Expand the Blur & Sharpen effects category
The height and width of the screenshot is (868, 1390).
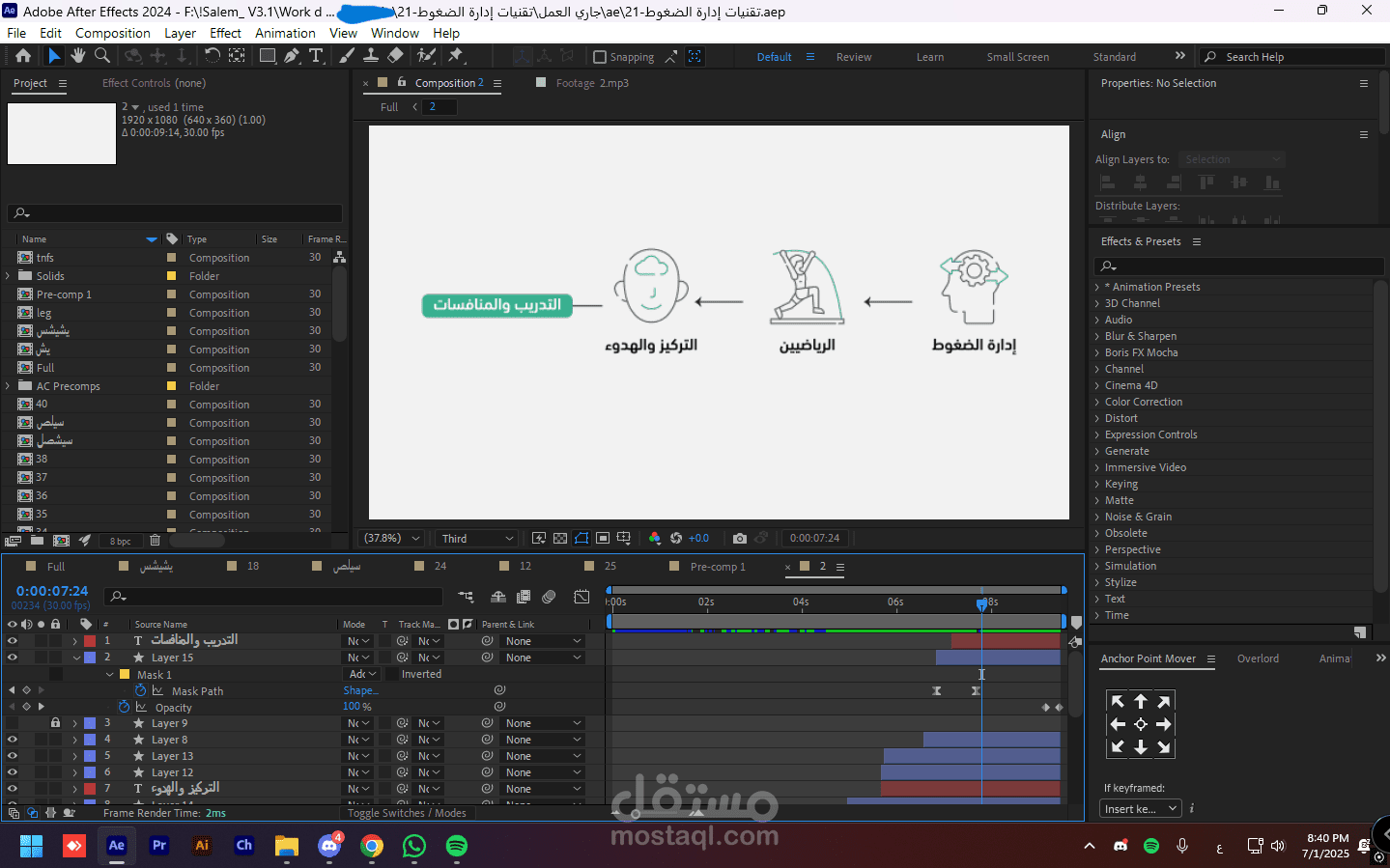coord(1097,336)
